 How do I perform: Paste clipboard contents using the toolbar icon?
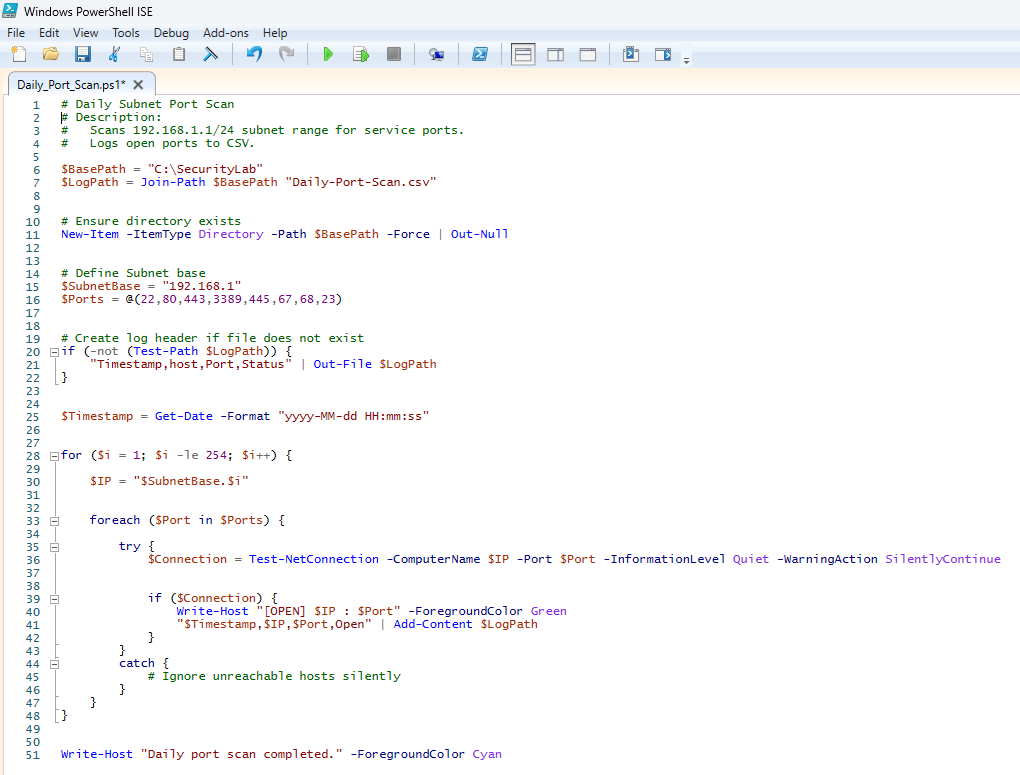point(178,54)
